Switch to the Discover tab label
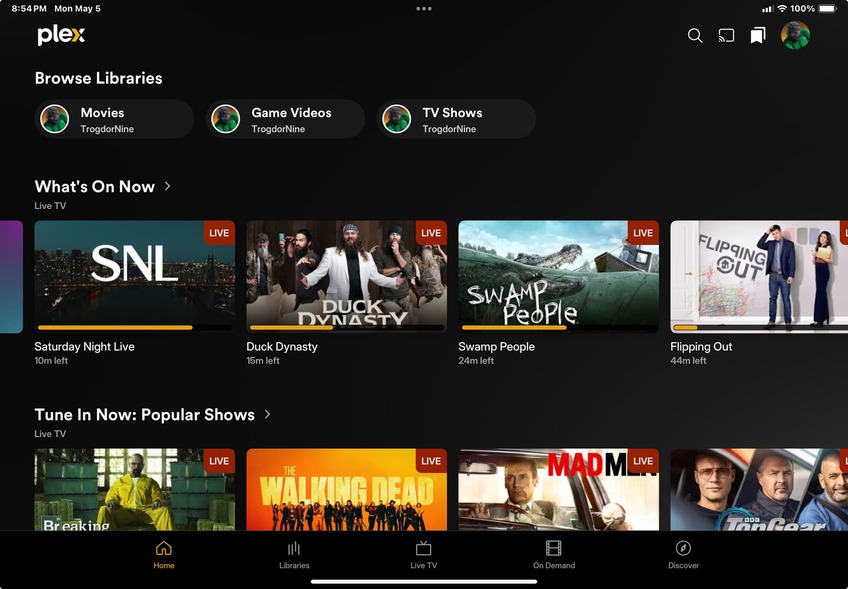Viewport: 848px width, 589px height. pyautogui.click(x=683, y=565)
